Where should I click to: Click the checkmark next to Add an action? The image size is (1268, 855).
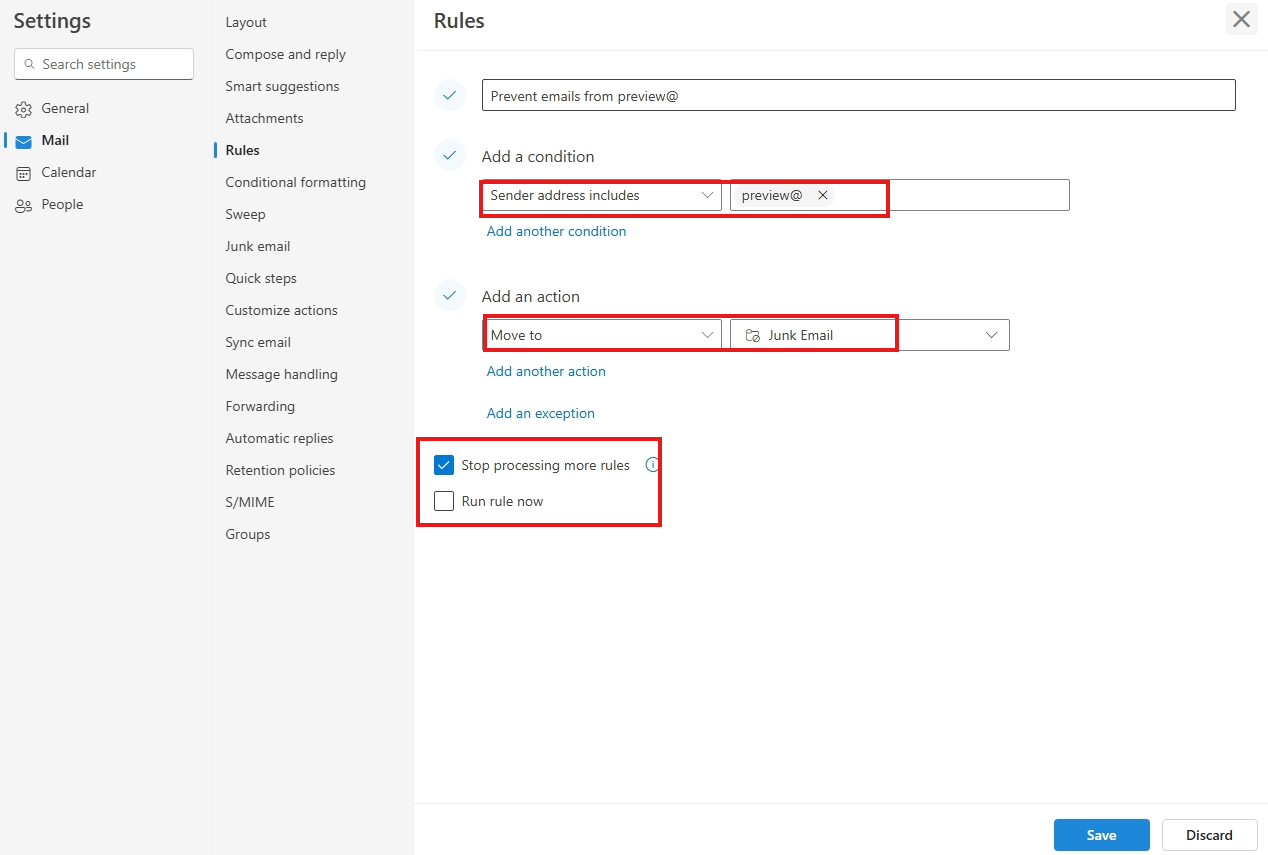[450, 295]
